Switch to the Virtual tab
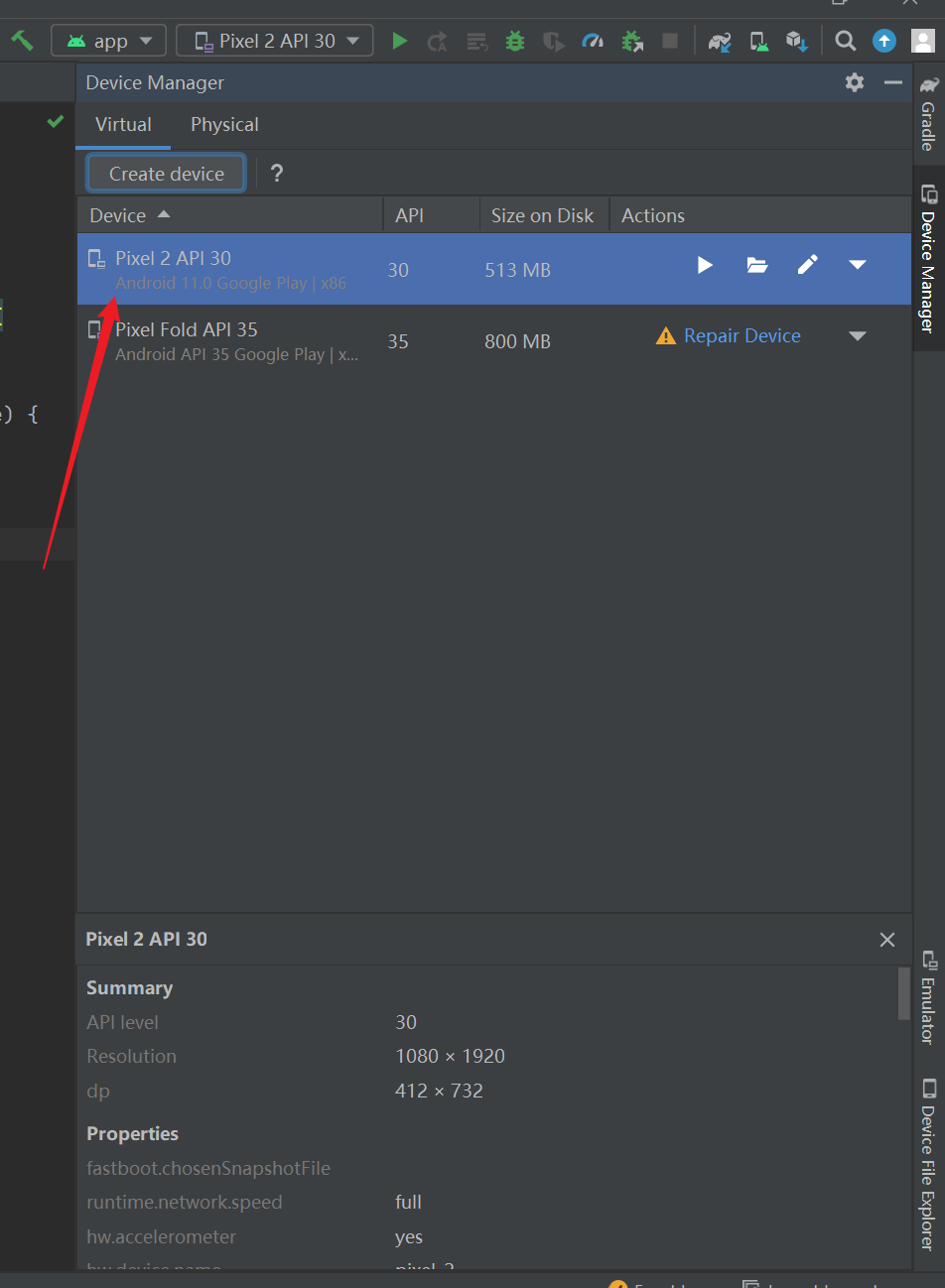This screenshot has width=945, height=1288. pos(123,124)
